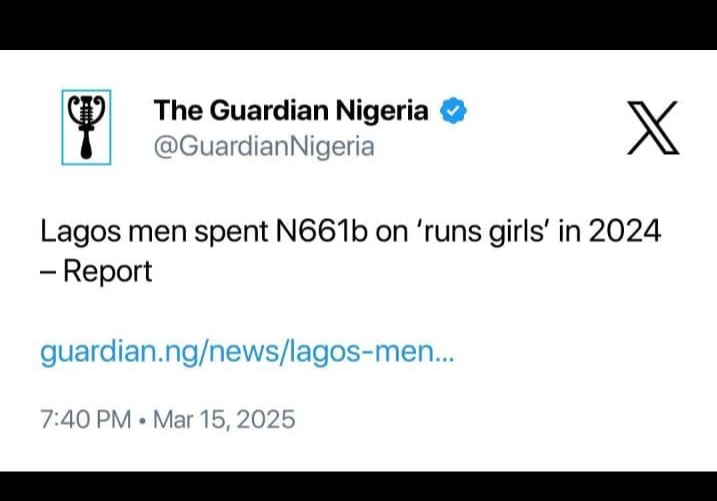Click the blue verified checkmark badge
The image size is (717, 501).
(x=453, y=111)
